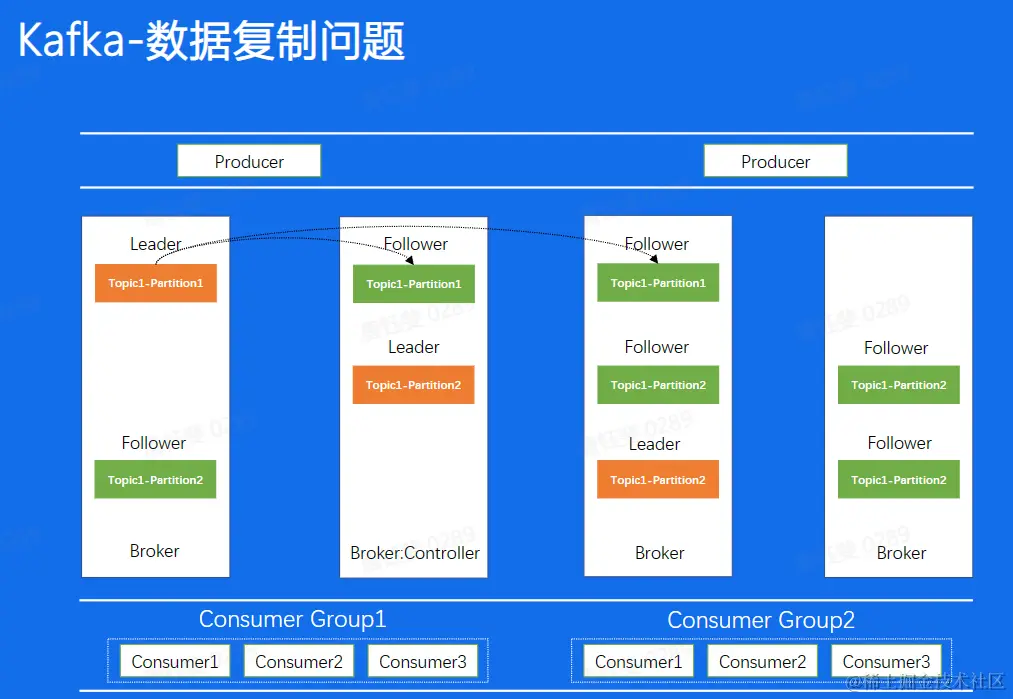Select Consumer2 in Consumer Group2
Viewport: 1013px width, 699px height.
coord(762,662)
